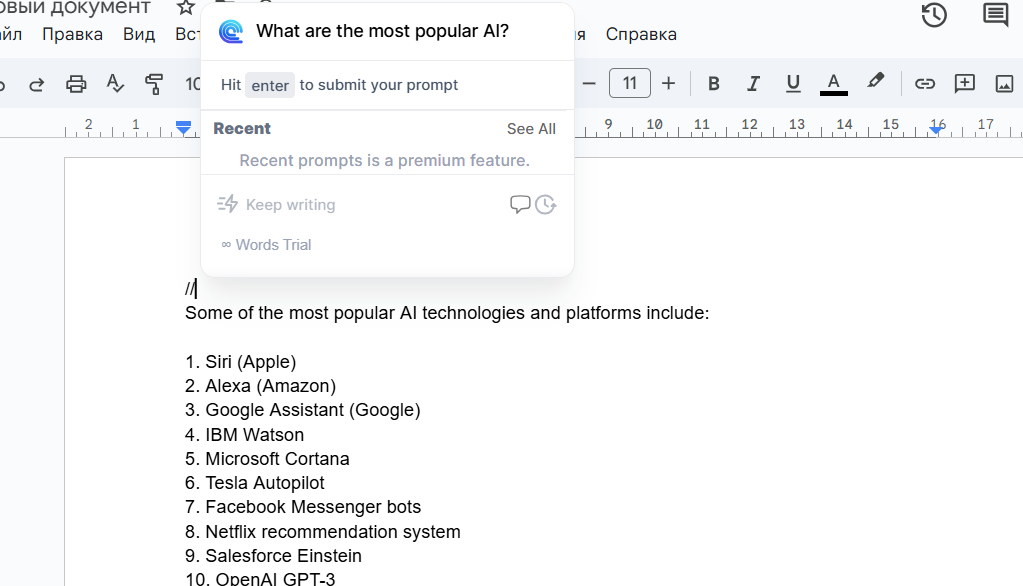The width and height of the screenshot is (1023, 586).
Task: Decrease font size with the minus button
Action: coord(589,84)
